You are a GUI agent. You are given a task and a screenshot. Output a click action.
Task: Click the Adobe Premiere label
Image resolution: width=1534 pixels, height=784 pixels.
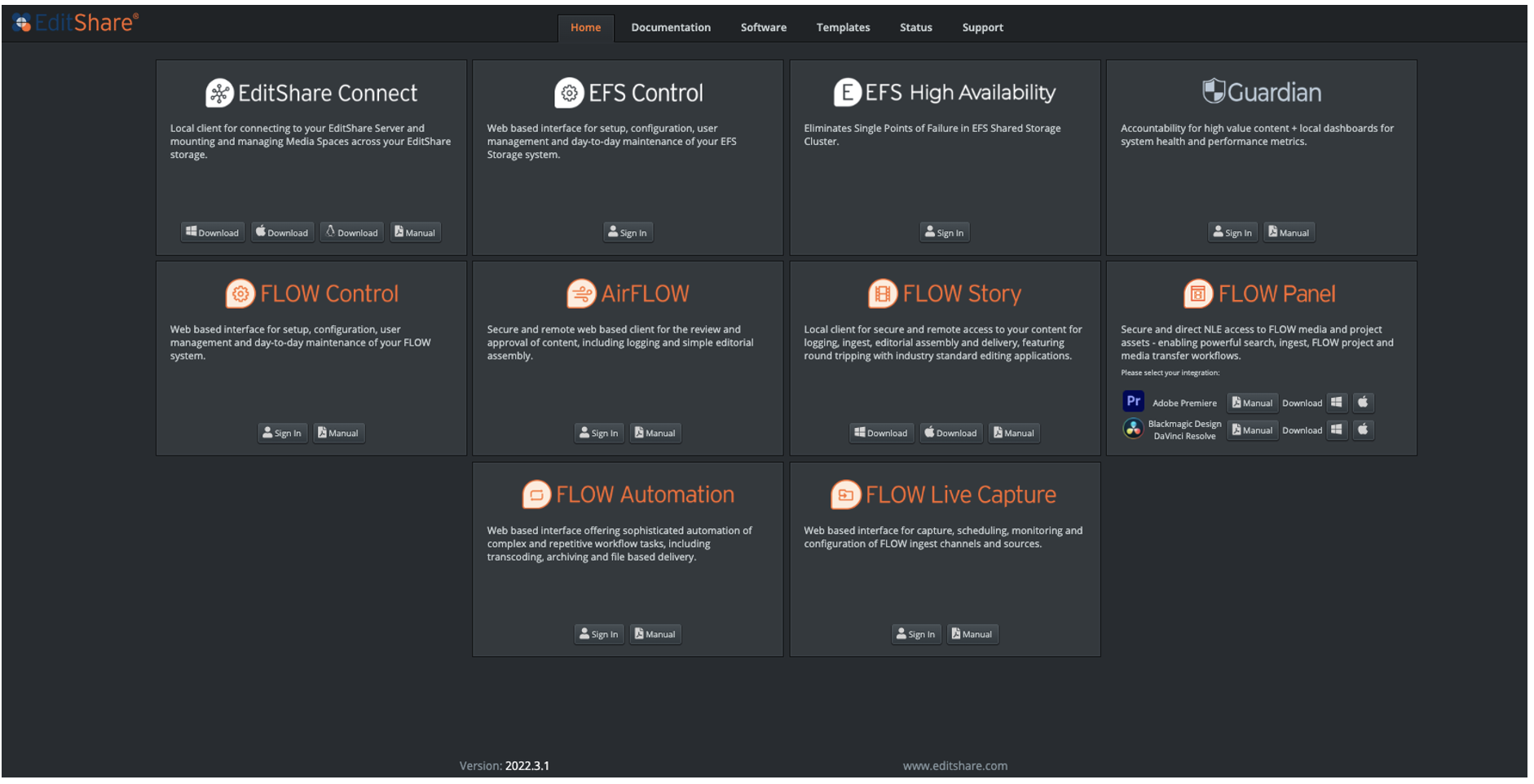[1184, 403]
